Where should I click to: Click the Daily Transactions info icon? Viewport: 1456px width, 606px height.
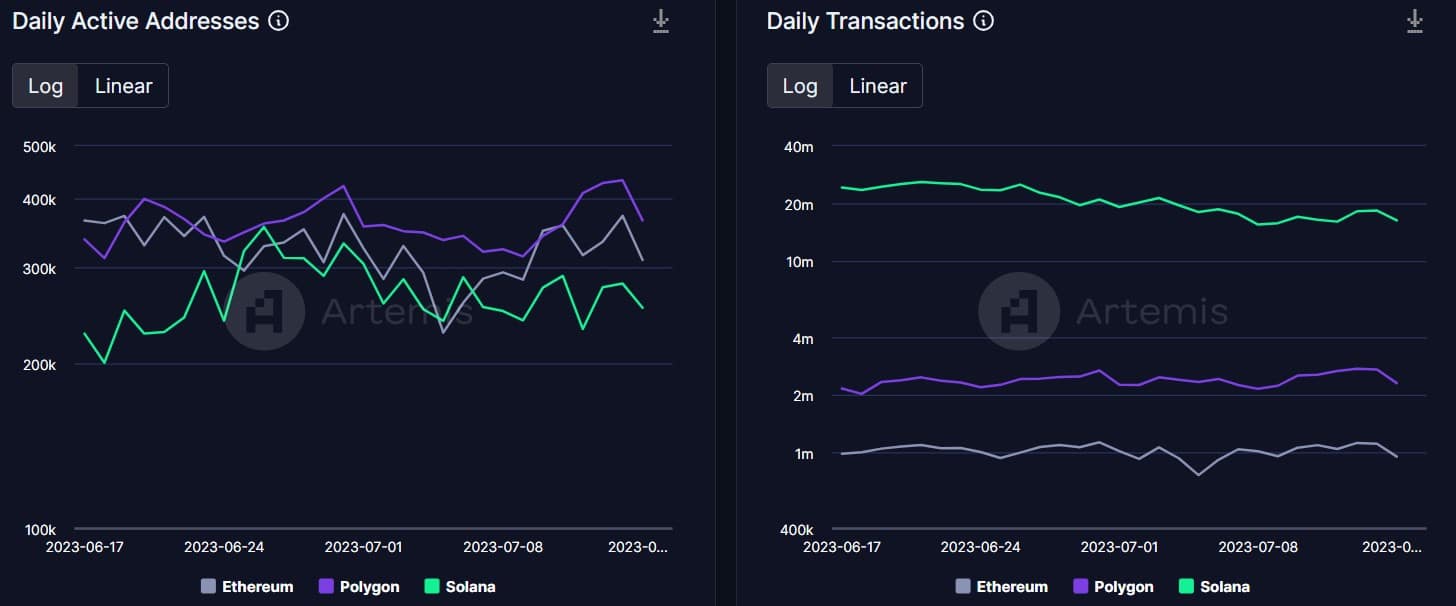(x=984, y=21)
